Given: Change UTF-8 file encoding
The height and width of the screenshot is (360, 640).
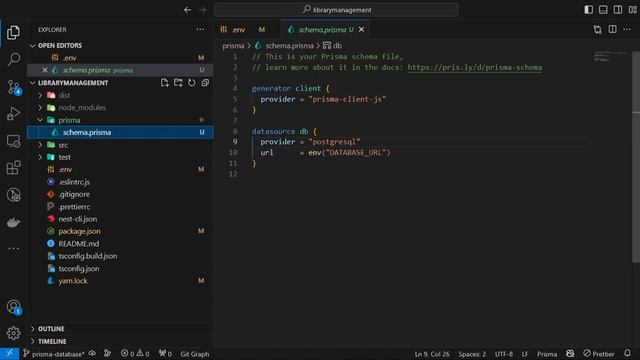Looking at the screenshot, I should tap(504, 354).
